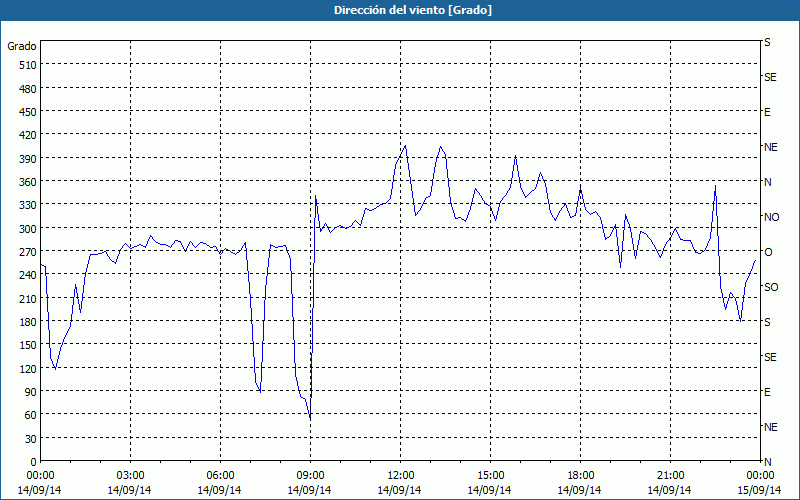Click the wind line's lowest dip near 09:00

tap(310, 418)
